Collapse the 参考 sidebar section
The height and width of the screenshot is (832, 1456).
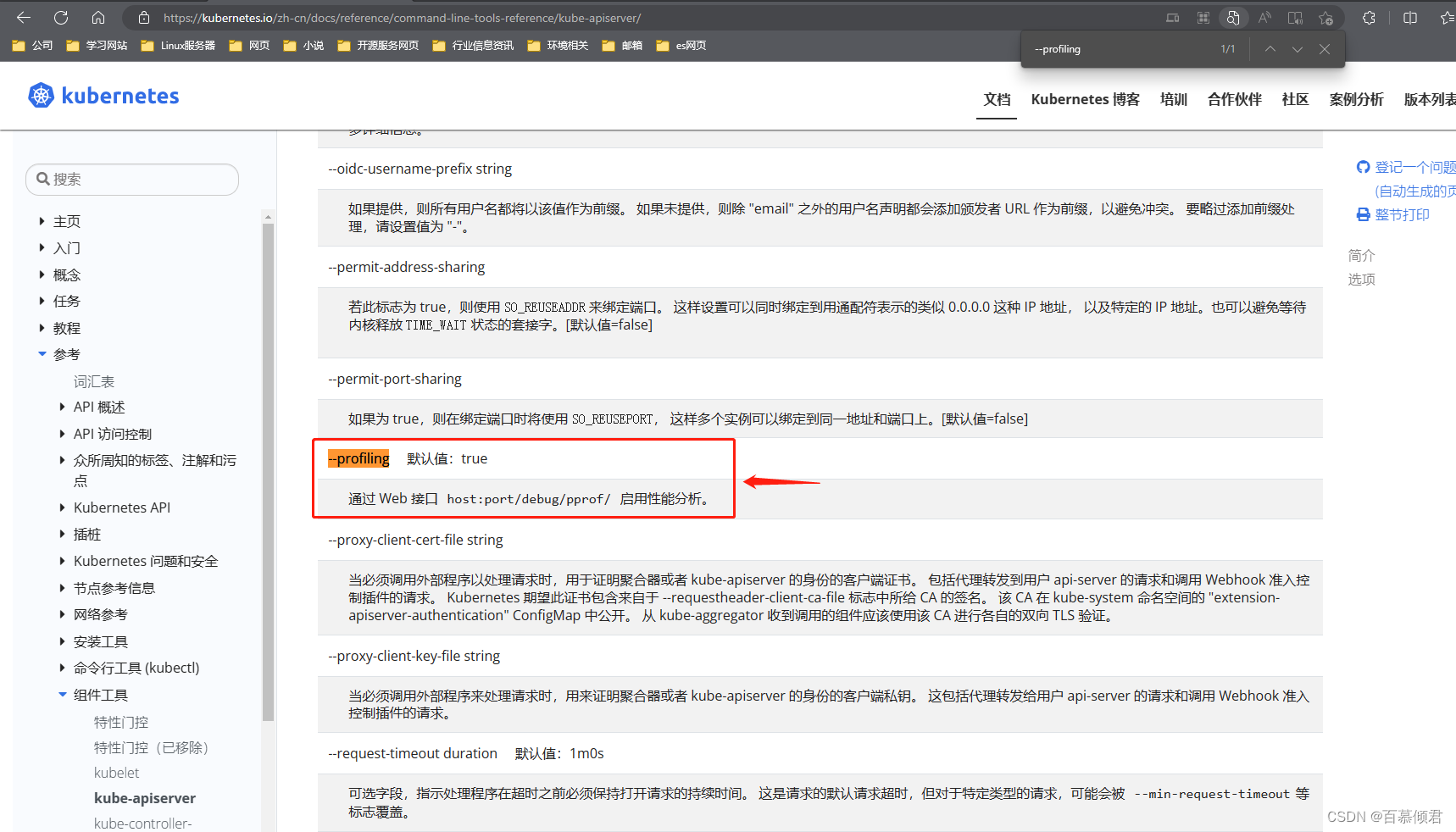click(42, 354)
